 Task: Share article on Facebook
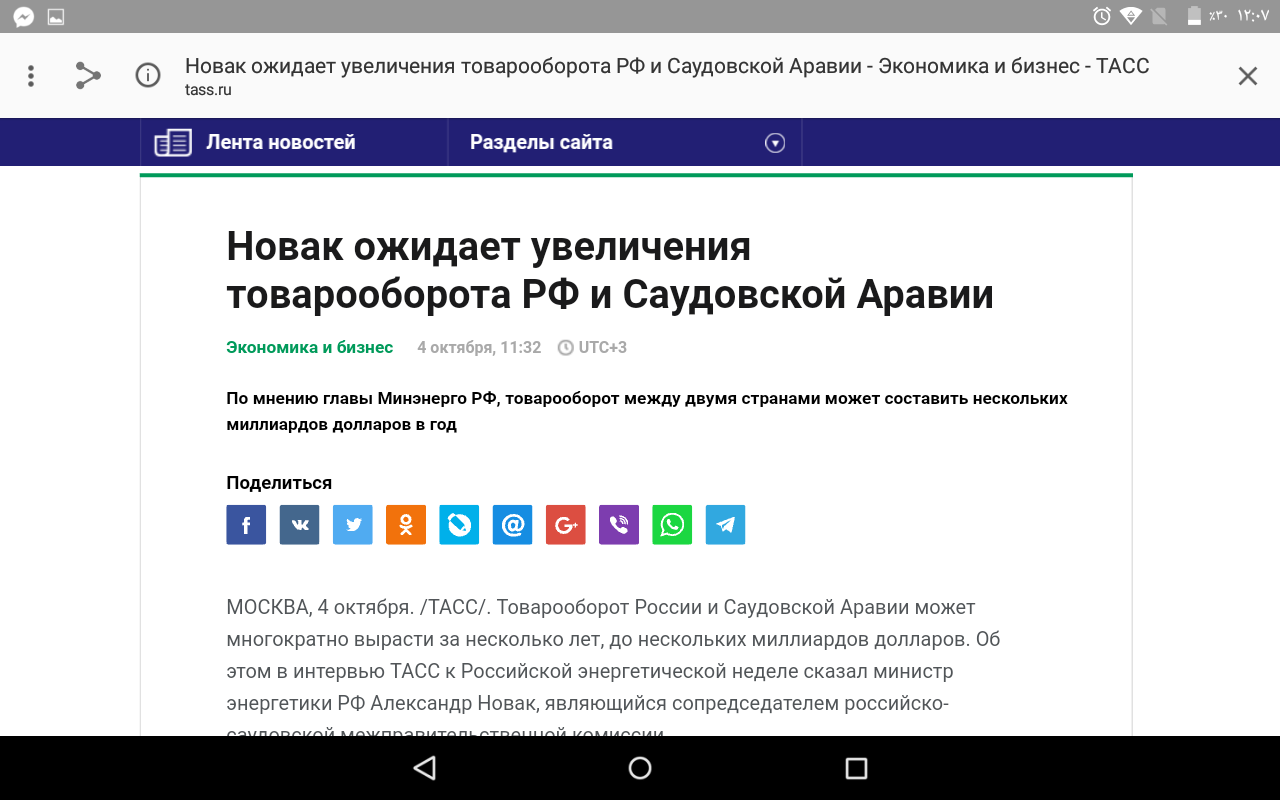(246, 525)
